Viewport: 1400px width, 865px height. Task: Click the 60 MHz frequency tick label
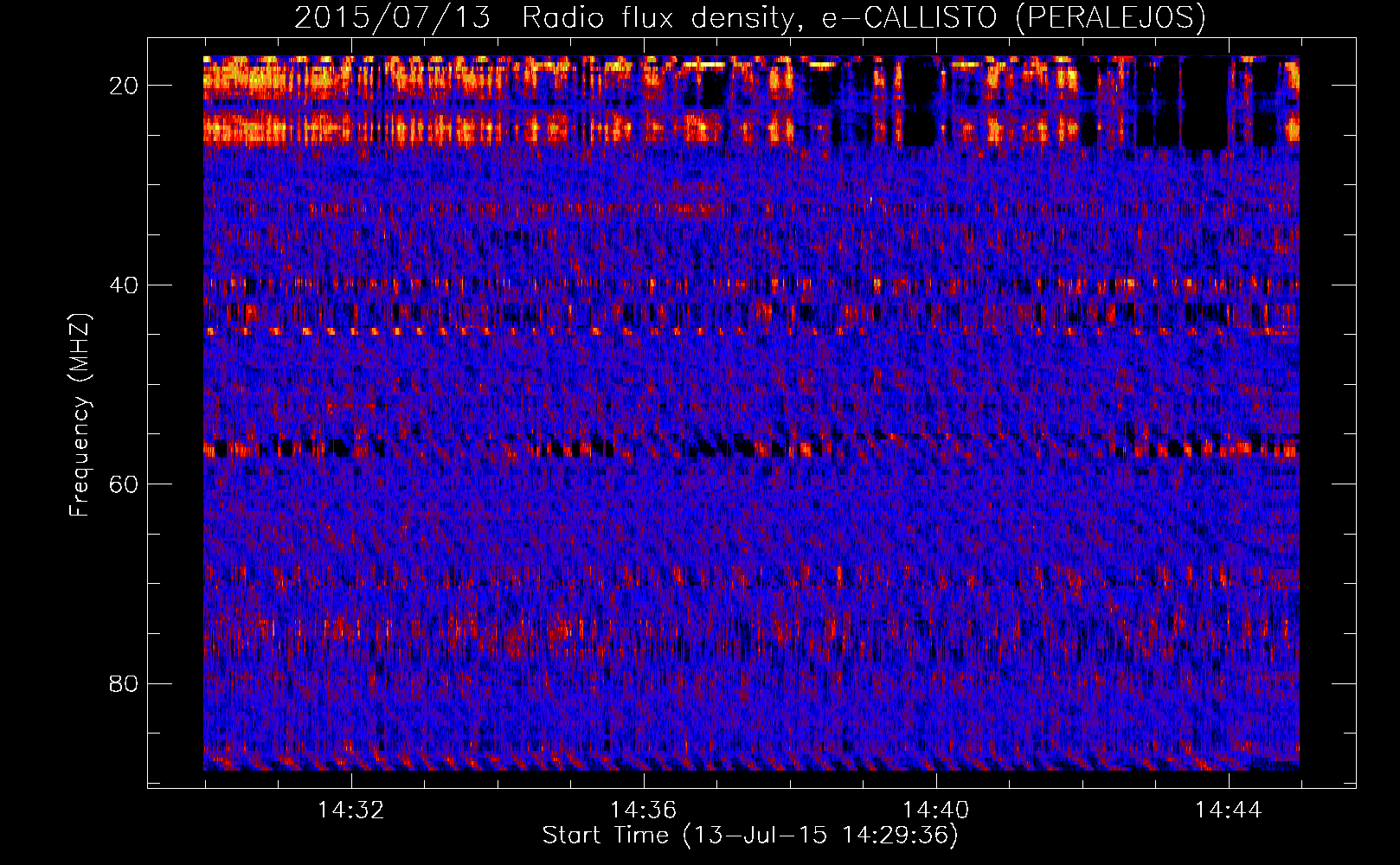[124, 484]
